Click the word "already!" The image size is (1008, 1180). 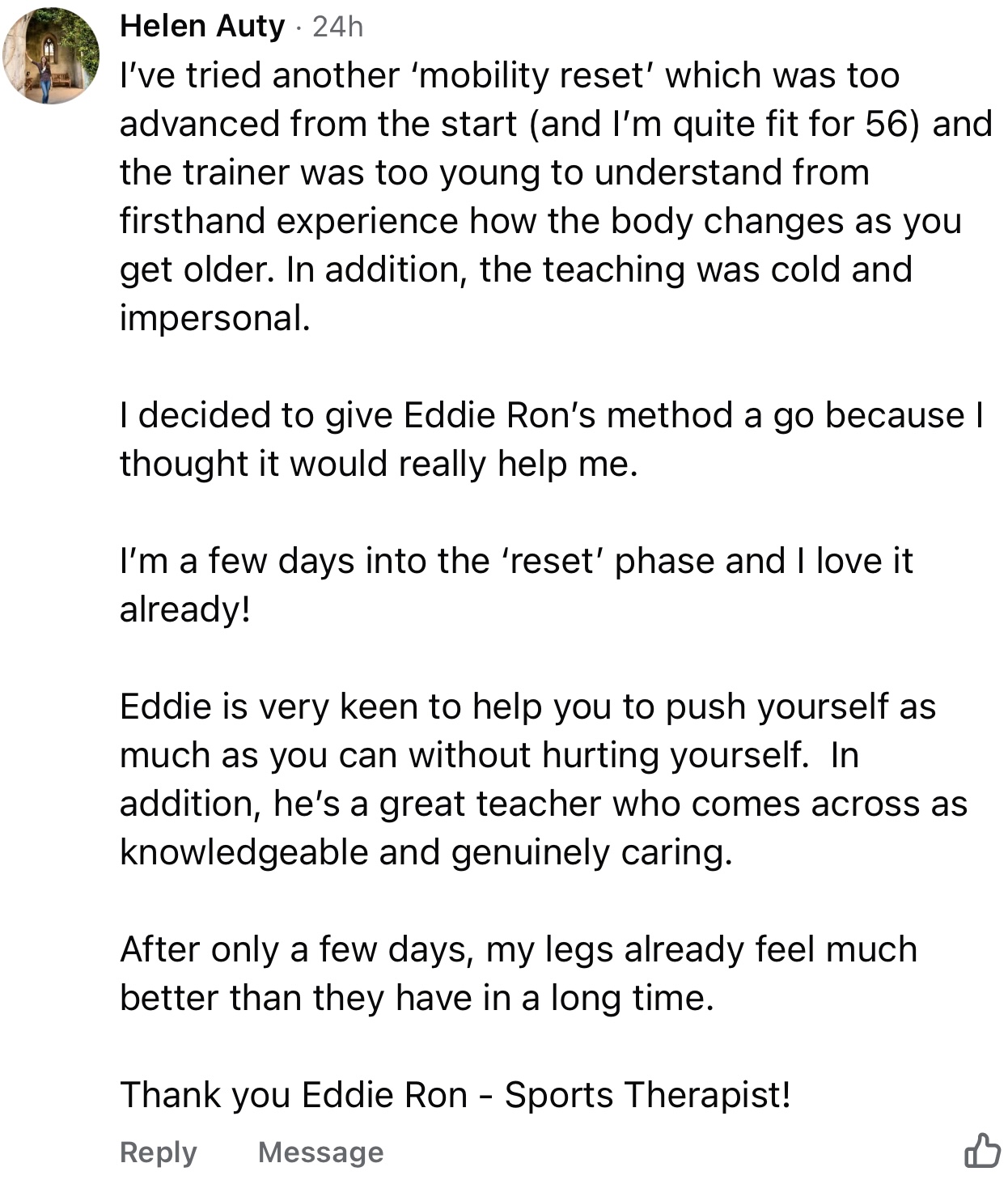point(185,609)
